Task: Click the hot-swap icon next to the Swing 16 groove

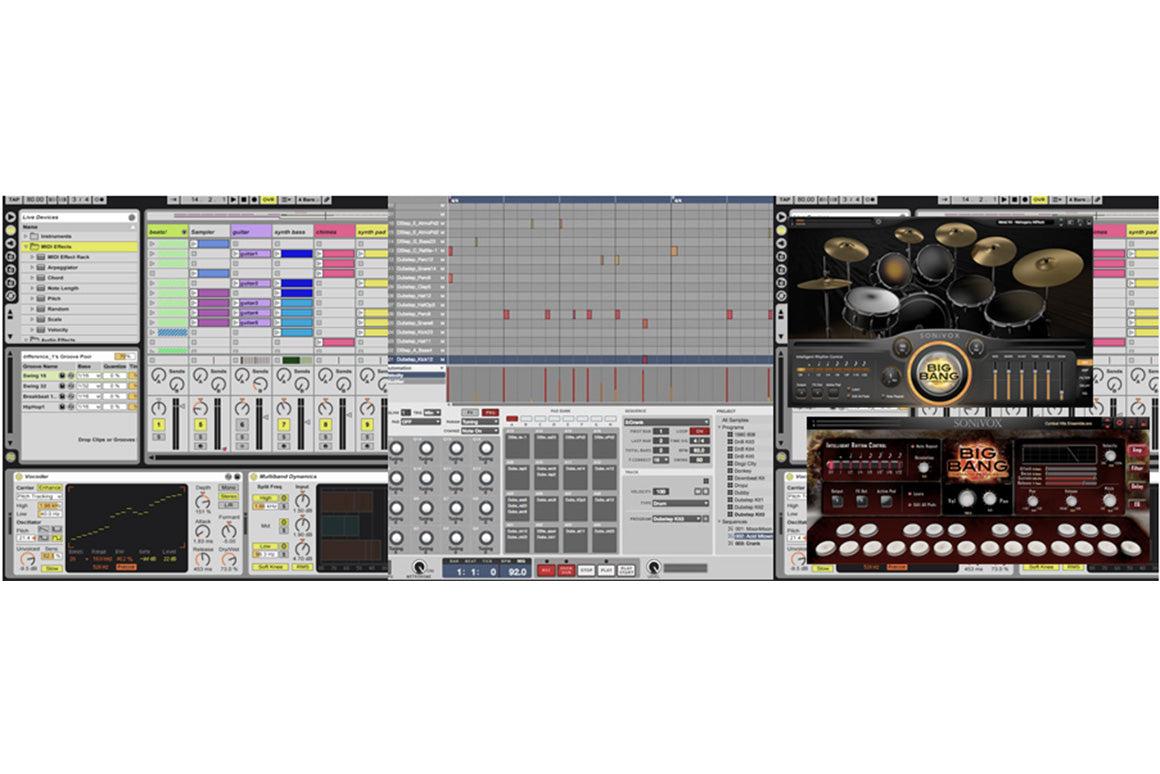Action: coord(71,376)
